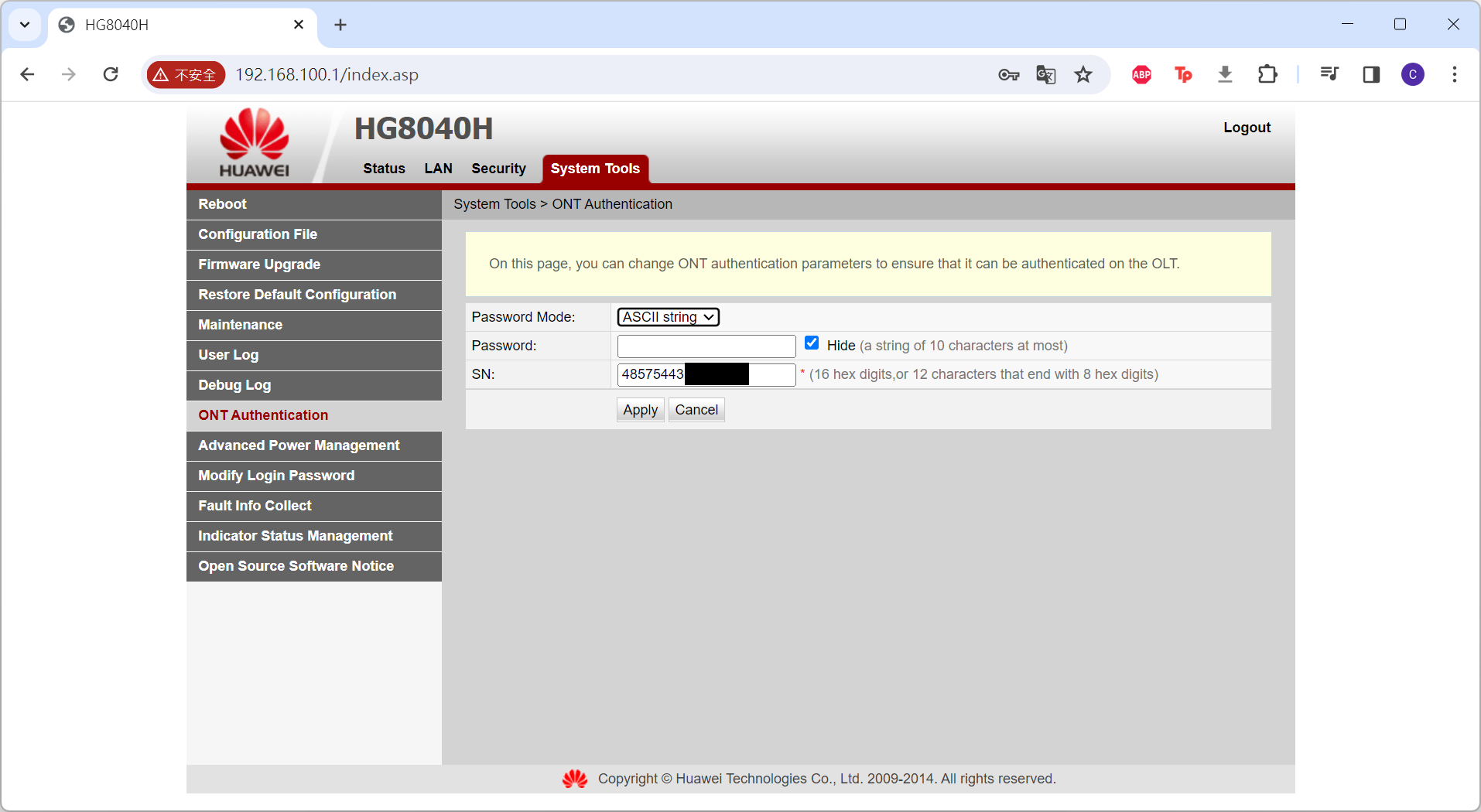
Task: Select the System Tools tab
Action: point(595,169)
